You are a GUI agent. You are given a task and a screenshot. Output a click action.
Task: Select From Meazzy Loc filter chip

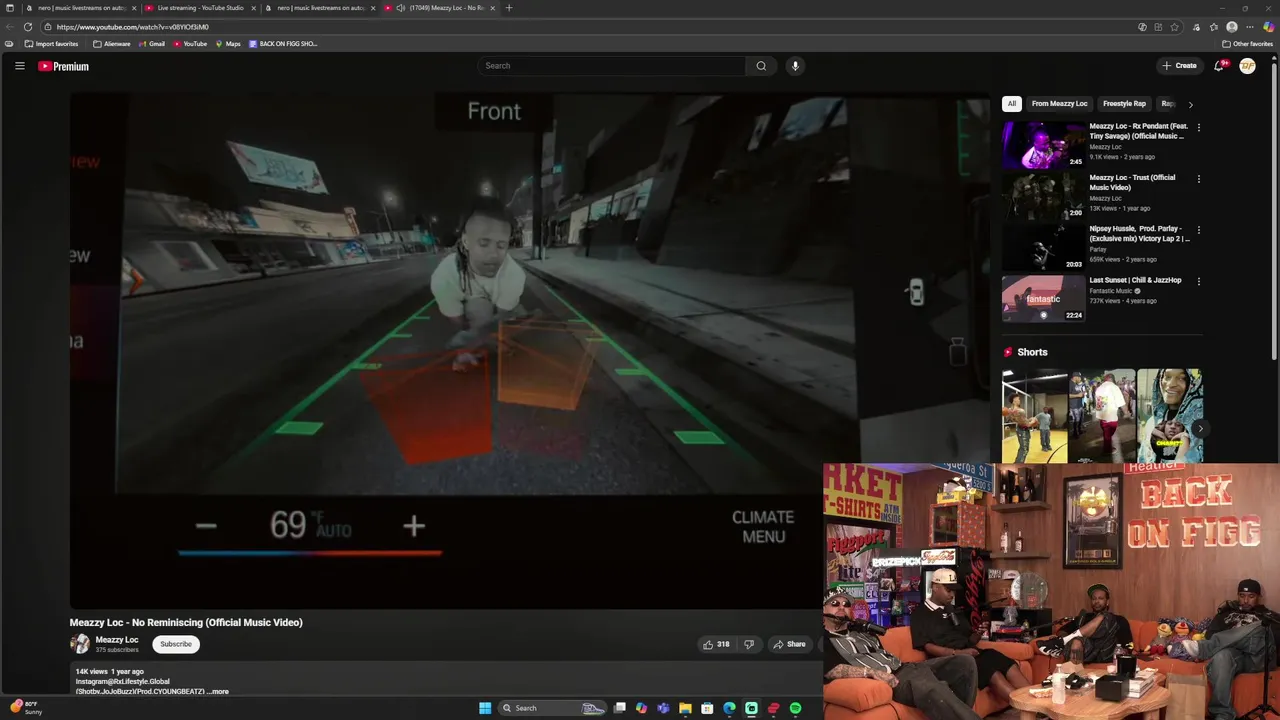(1059, 104)
